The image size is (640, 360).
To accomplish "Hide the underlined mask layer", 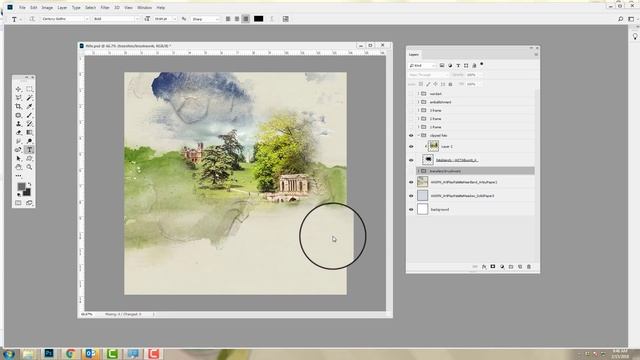I will pyautogui.click(x=411, y=160).
